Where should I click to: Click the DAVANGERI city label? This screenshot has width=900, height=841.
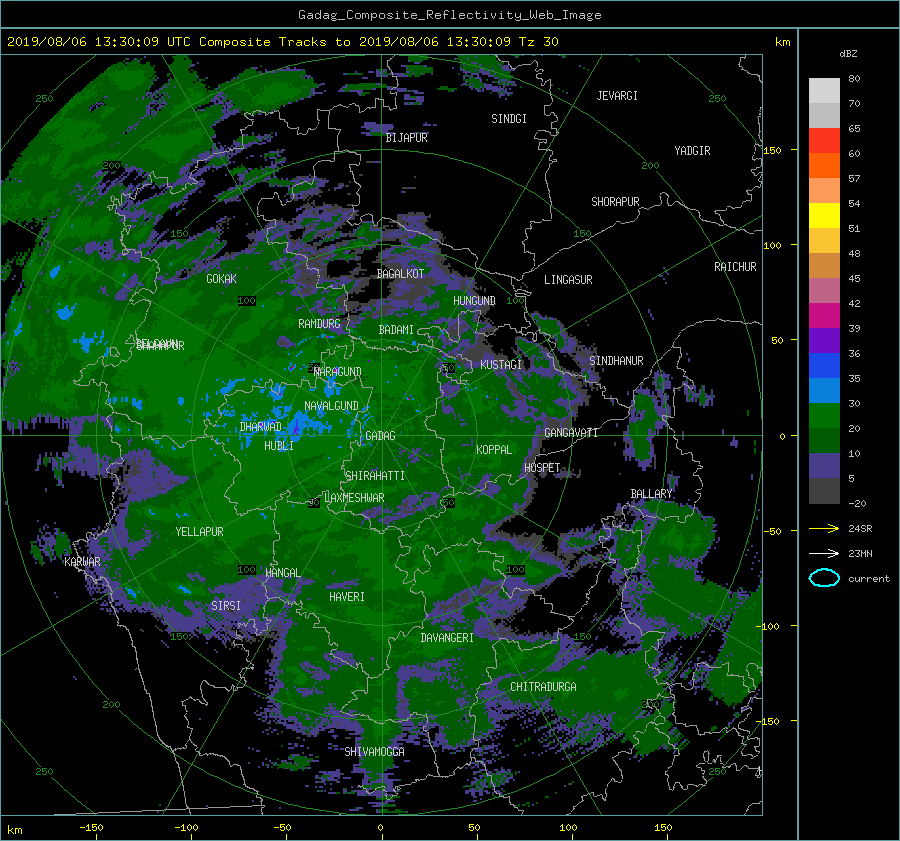[447, 638]
